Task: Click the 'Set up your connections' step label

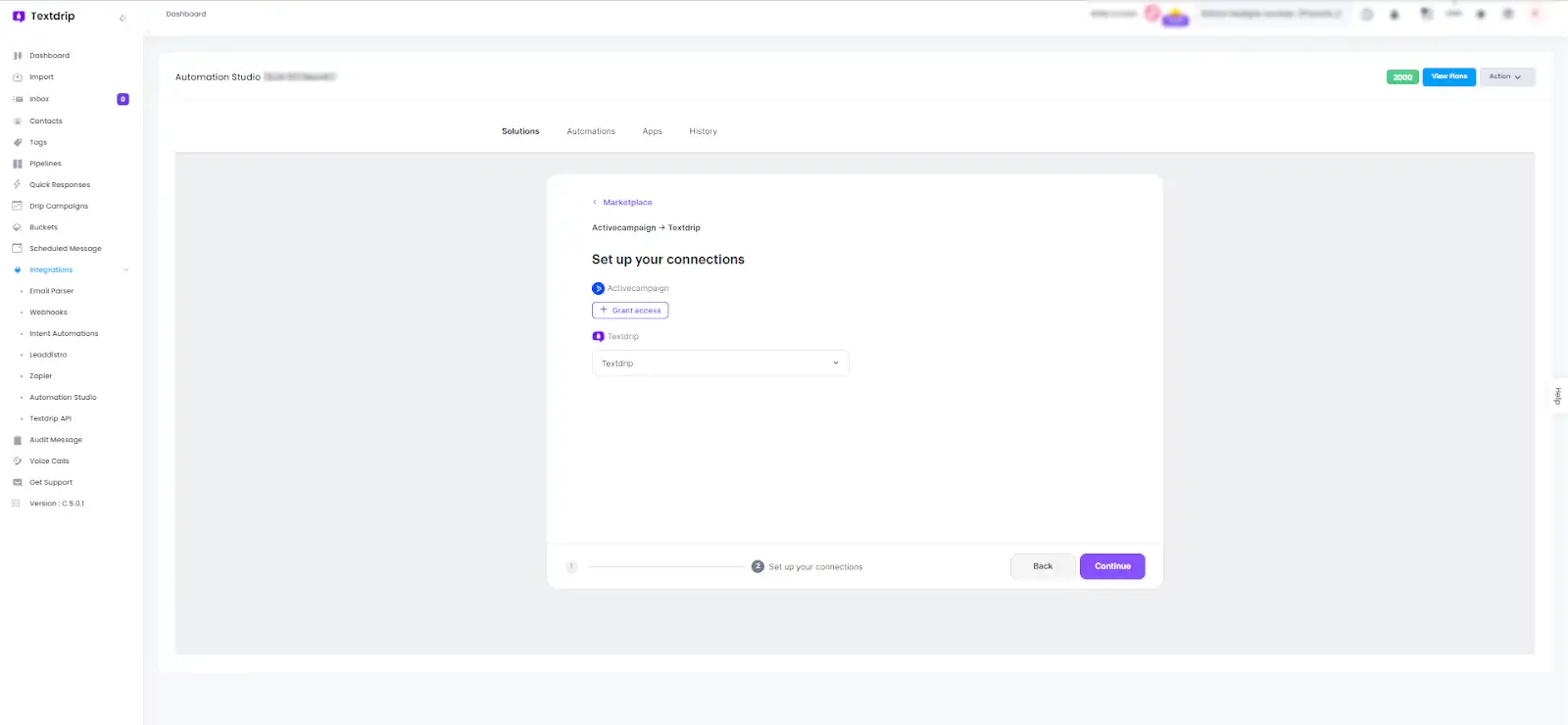Action: (815, 567)
